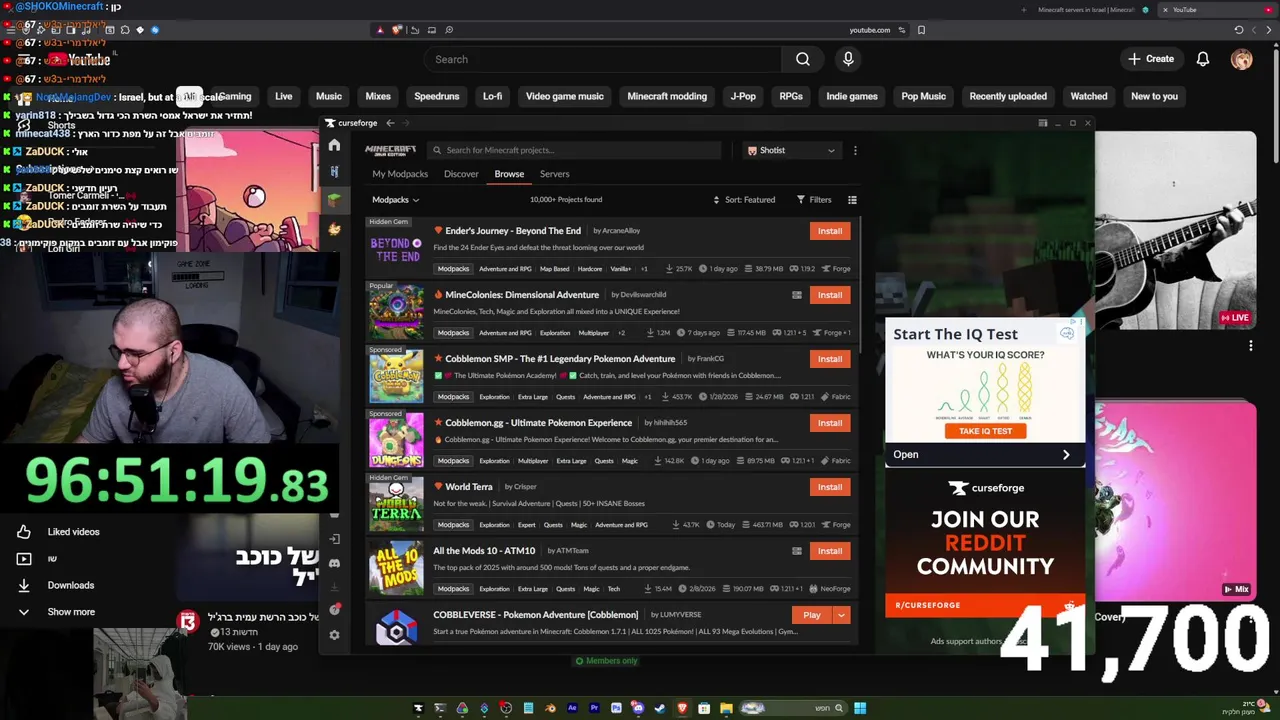This screenshot has height=720, width=1280.
Task: Open CurseForge home icon in sidebar
Action: [334, 146]
